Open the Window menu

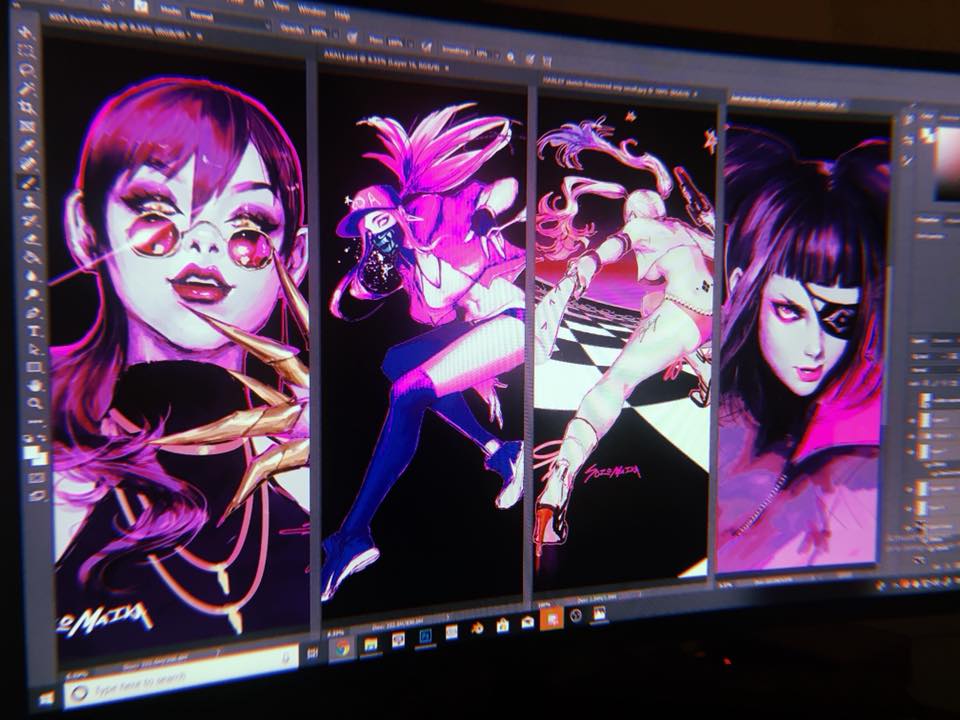pos(312,10)
